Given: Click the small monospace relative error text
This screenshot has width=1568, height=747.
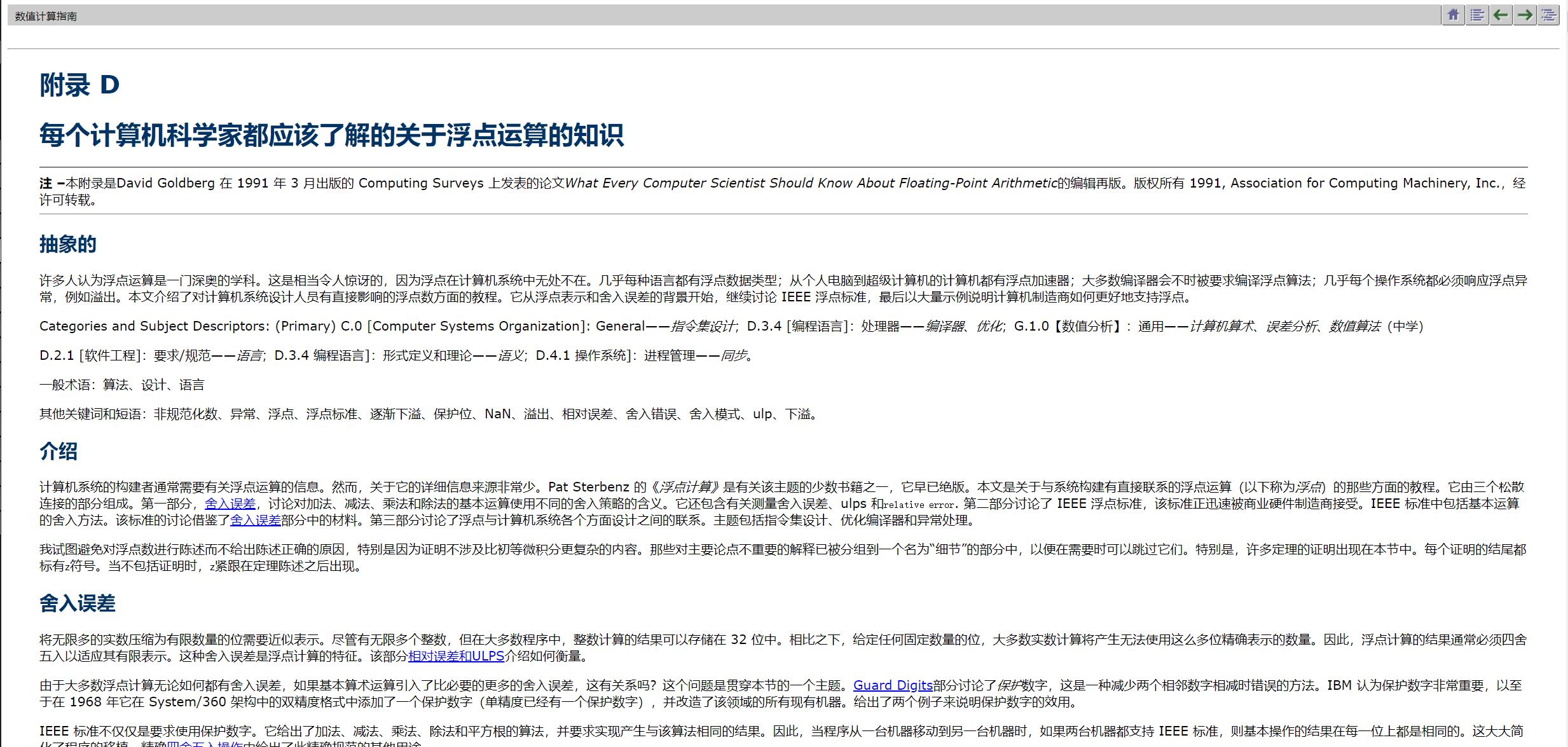Looking at the screenshot, I should pyautogui.click(x=920, y=505).
